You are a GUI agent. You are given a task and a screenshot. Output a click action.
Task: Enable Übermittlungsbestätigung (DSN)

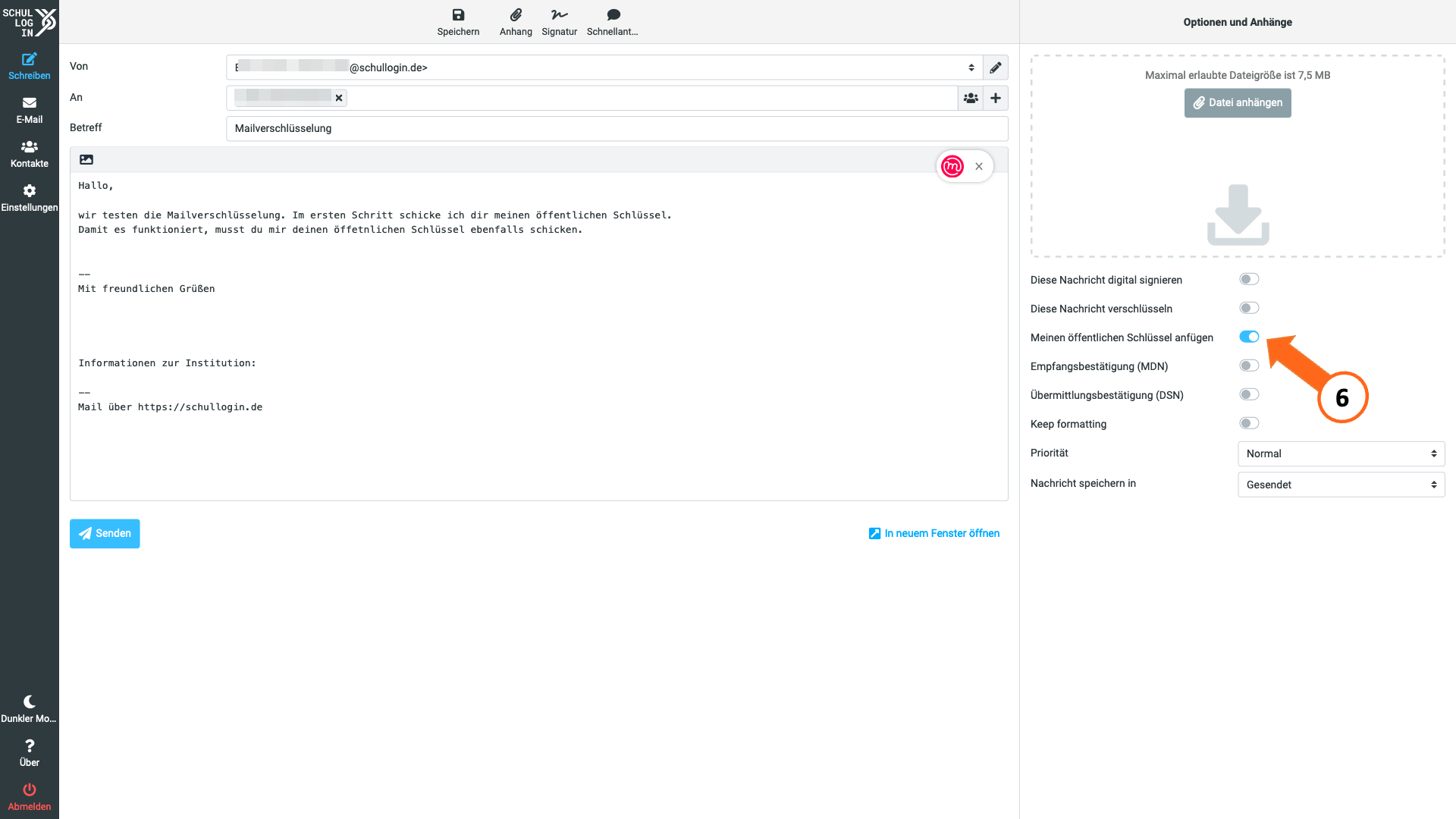(1249, 394)
